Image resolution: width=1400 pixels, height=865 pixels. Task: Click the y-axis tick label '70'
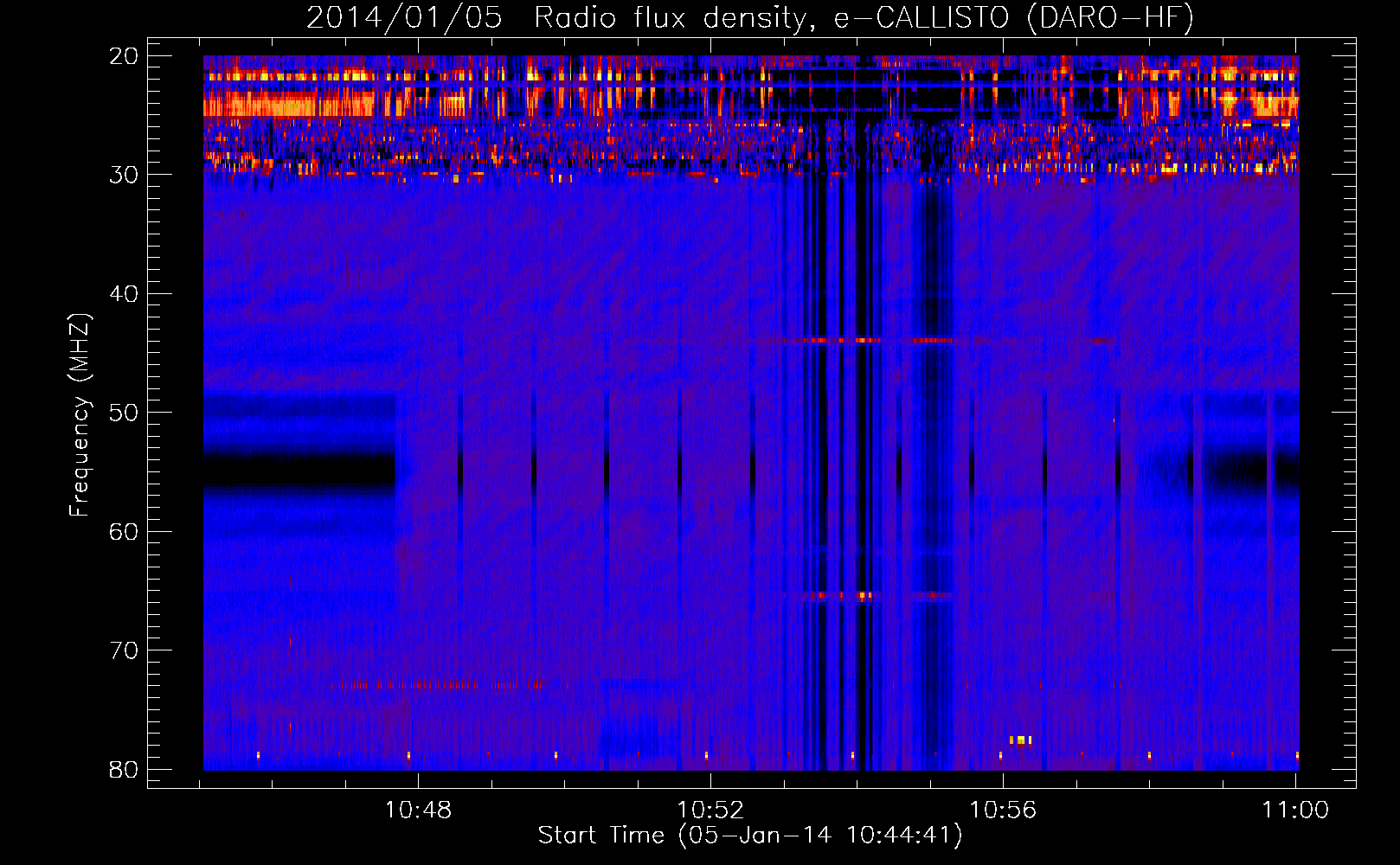(x=124, y=650)
